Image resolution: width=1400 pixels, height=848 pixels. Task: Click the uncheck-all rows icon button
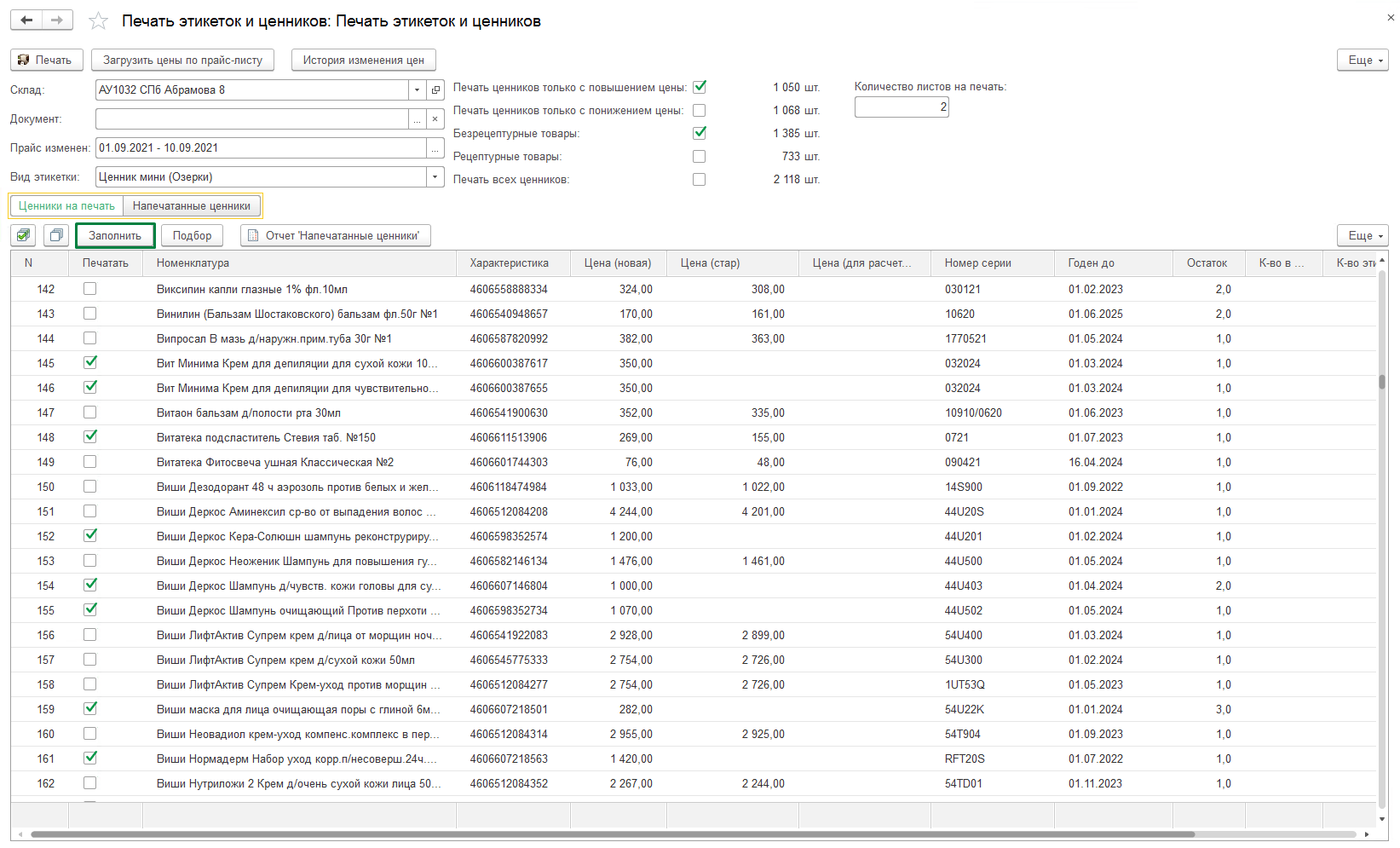point(56,235)
